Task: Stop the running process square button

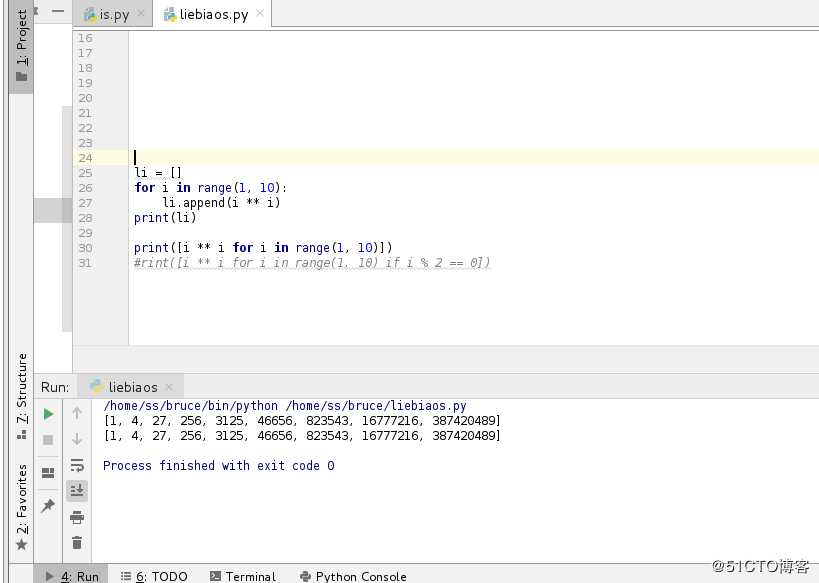Action: tap(48, 440)
